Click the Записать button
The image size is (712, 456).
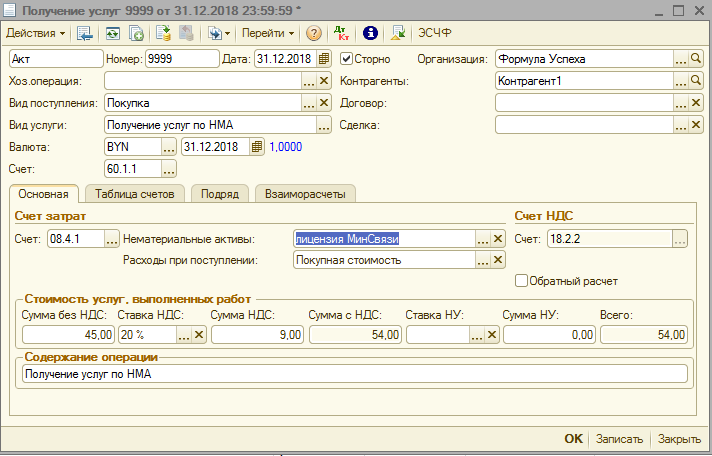click(619, 439)
